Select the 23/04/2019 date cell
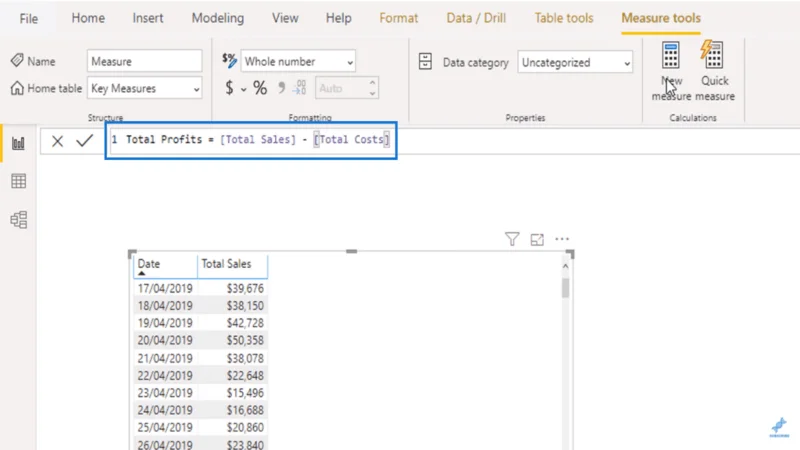 click(165, 393)
